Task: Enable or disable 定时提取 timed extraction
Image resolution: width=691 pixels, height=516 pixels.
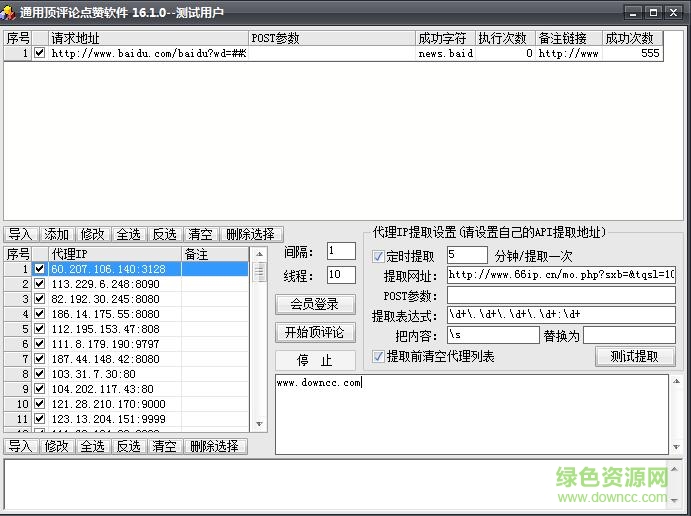Action: point(378,256)
